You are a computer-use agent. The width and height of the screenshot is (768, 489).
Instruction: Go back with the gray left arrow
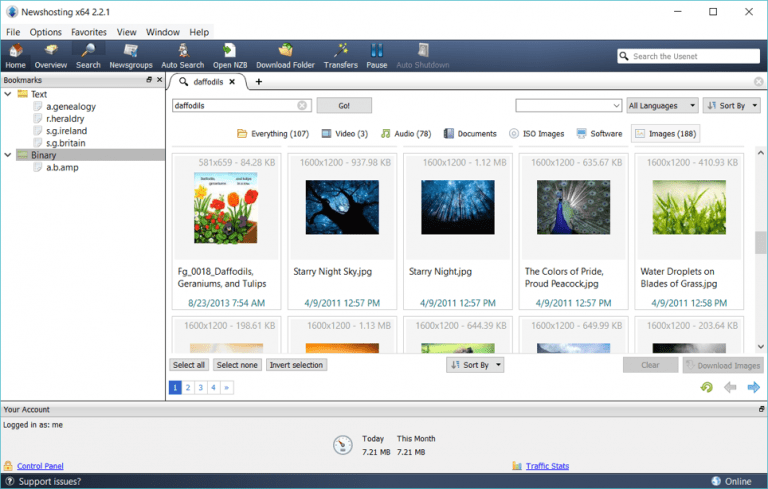730,388
